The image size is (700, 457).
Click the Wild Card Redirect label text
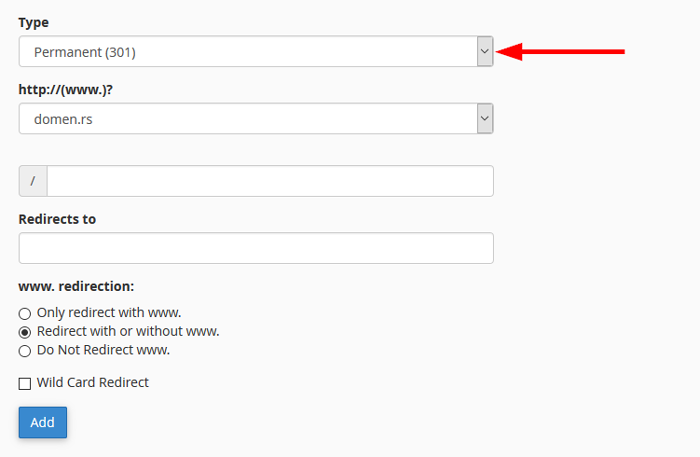click(93, 382)
